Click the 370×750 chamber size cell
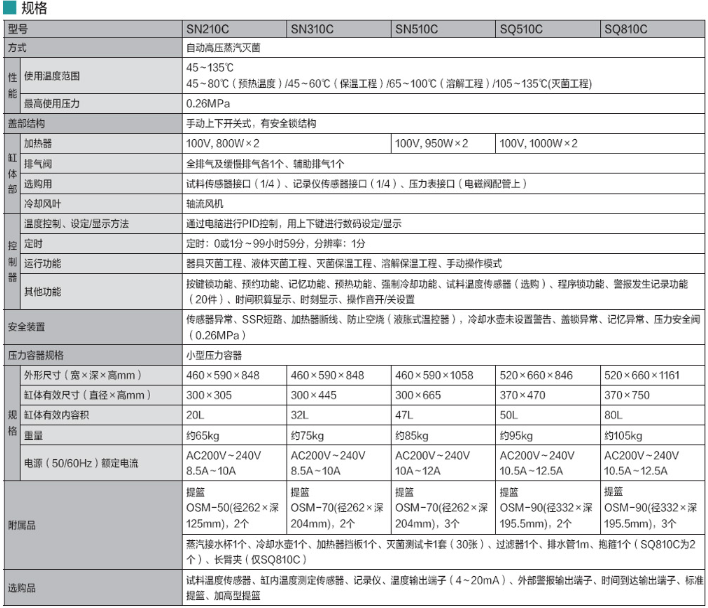Image resolution: width=708 pixels, height=608 pixels. 652,395
